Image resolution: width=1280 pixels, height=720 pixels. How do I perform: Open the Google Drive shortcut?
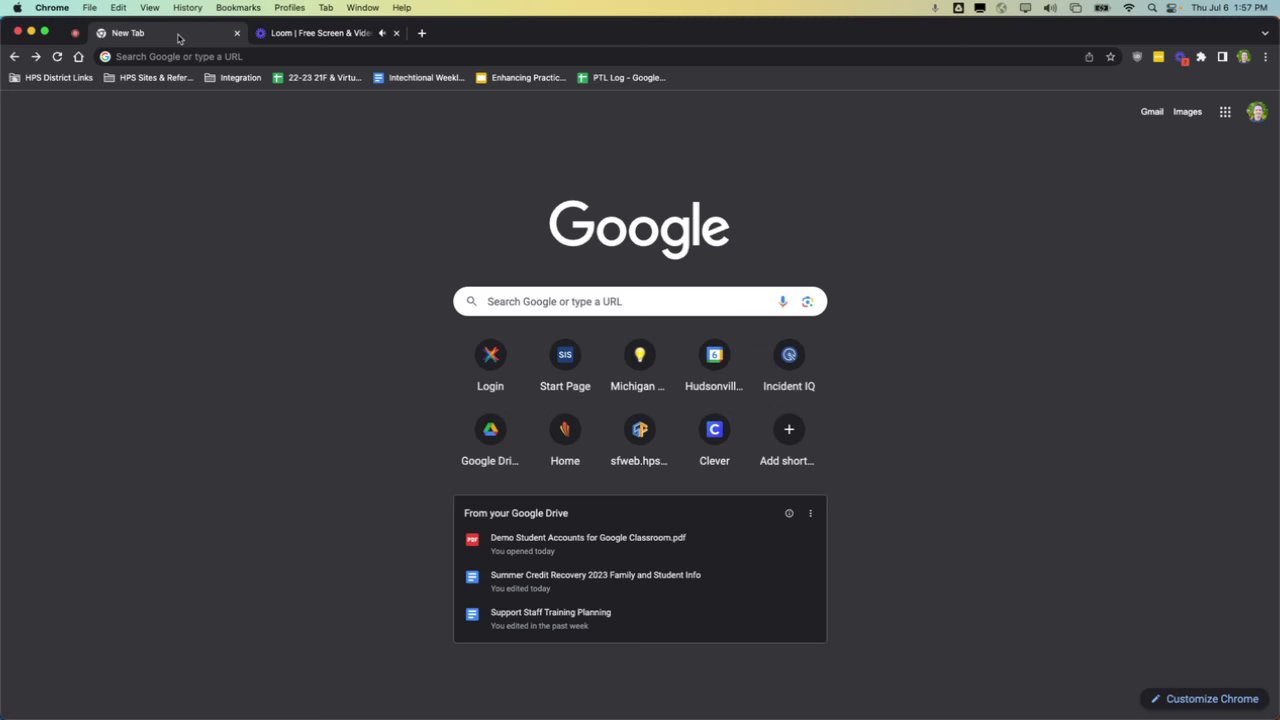click(490, 442)
